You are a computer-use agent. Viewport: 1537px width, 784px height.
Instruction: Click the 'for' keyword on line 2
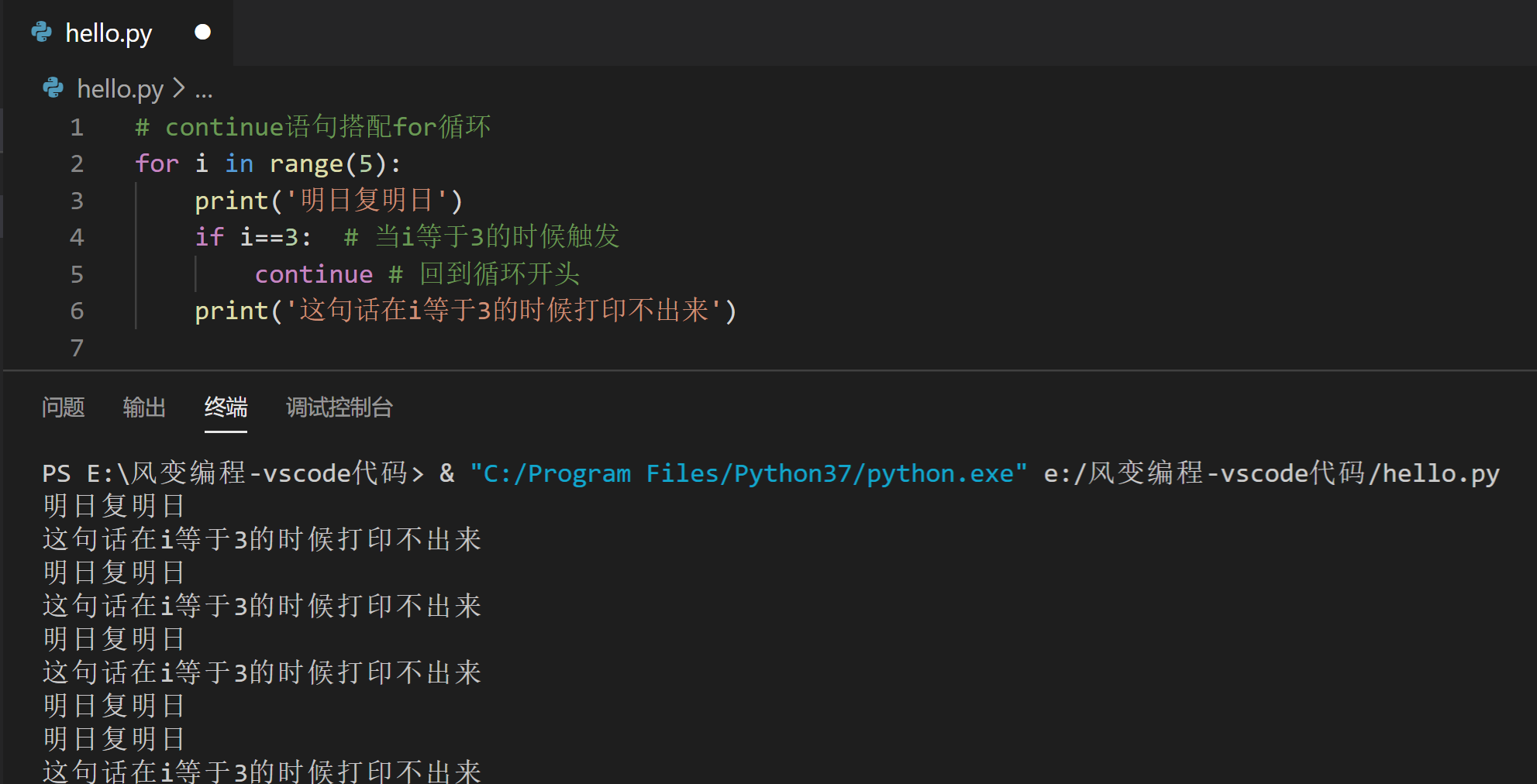(157, 163)
